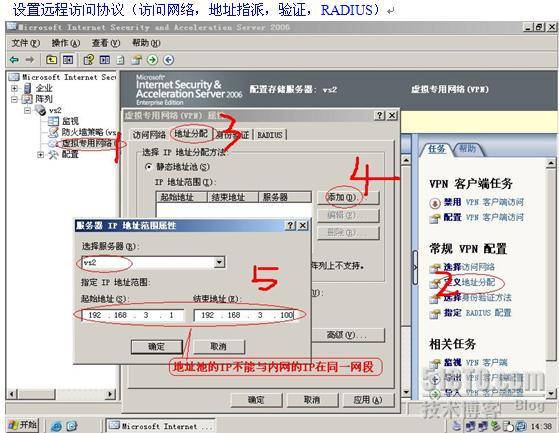The image size is (559, 433).
Task: Click the icon beside 配置 VPN 客户端访问
Action: 435,218
